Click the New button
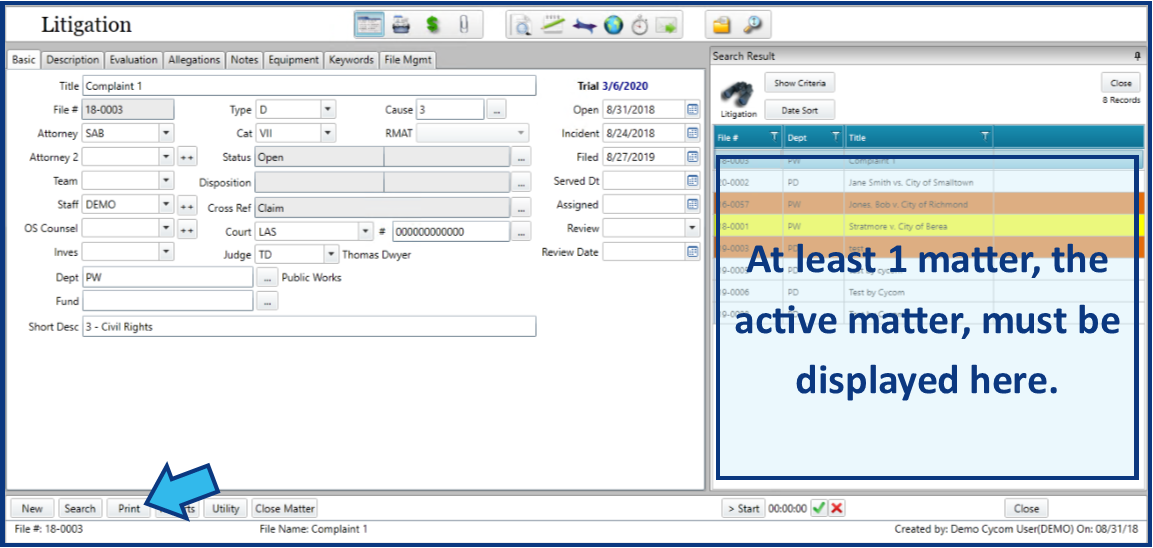Screen dimensions: 1153x548 [32, 508]
